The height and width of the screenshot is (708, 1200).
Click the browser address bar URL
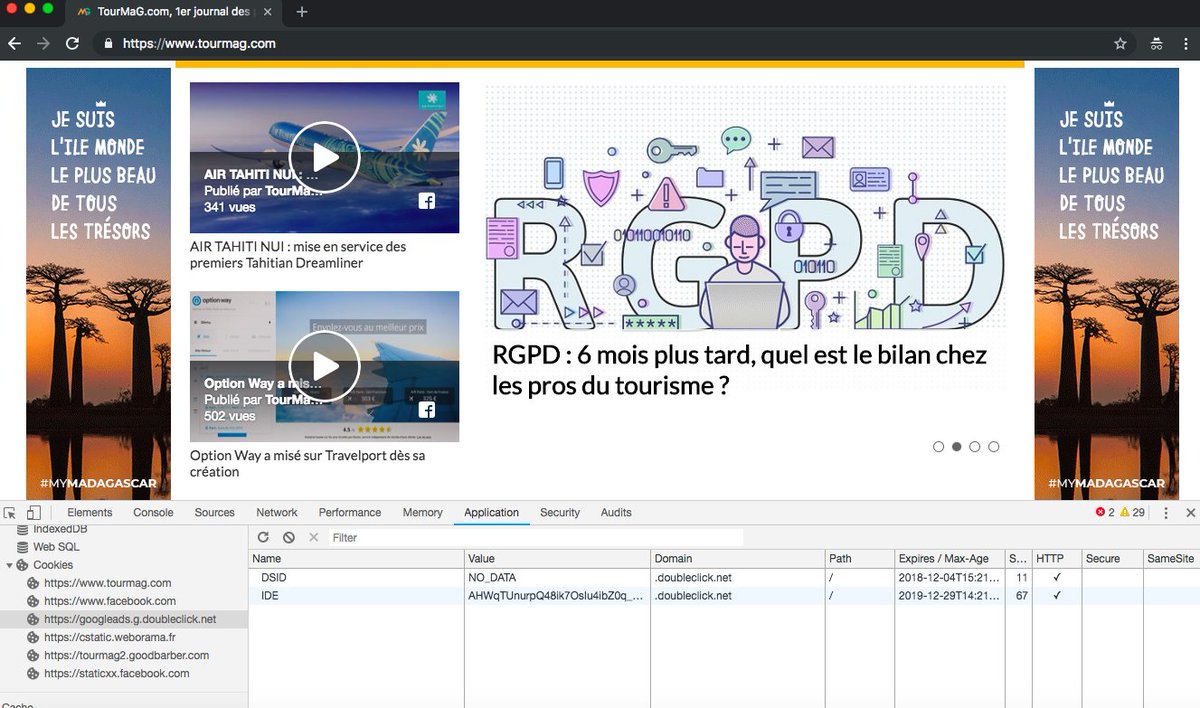click(x=199, y=44)
